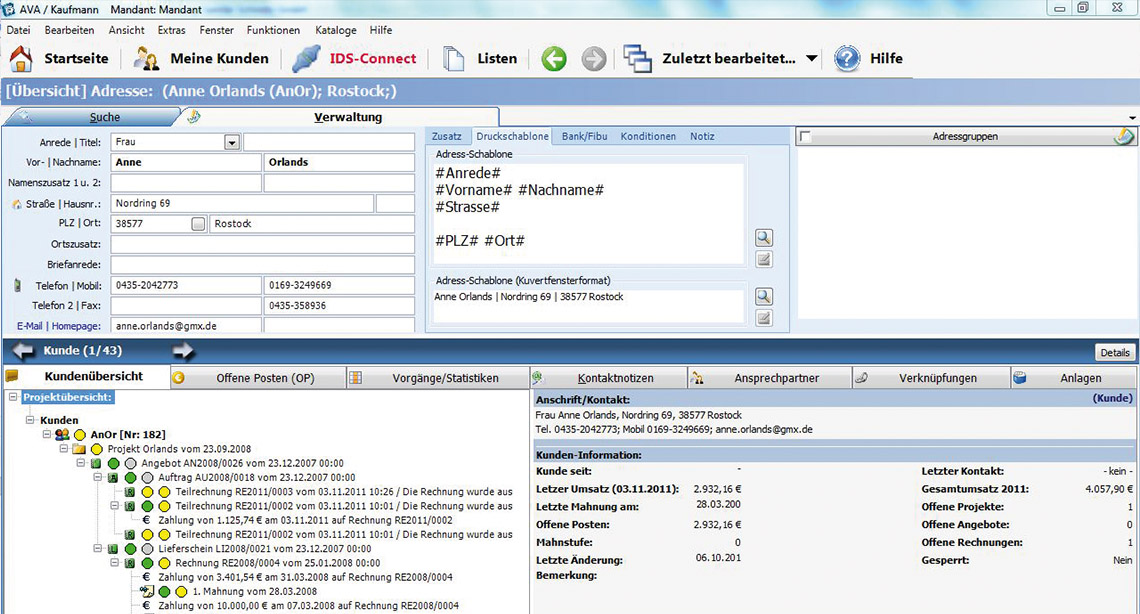Open the Anrede dropdown showing Frau
Screen dimensions: 1140x614
click(232, 143)
